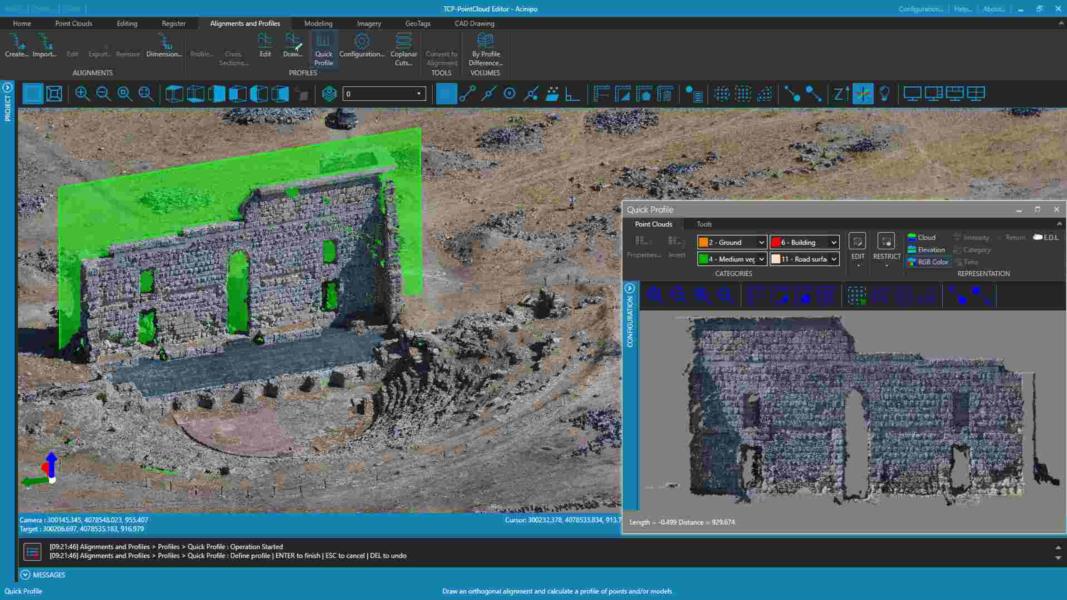Image resolution: width=1067 pixels, height=600 pixels.
Task: Expand the '4 - Medium veg' category dropdown
Action: click(761, 259)
